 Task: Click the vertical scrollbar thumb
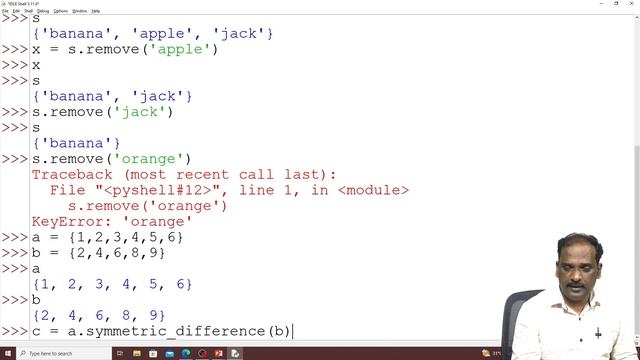(x=636, y=241)
